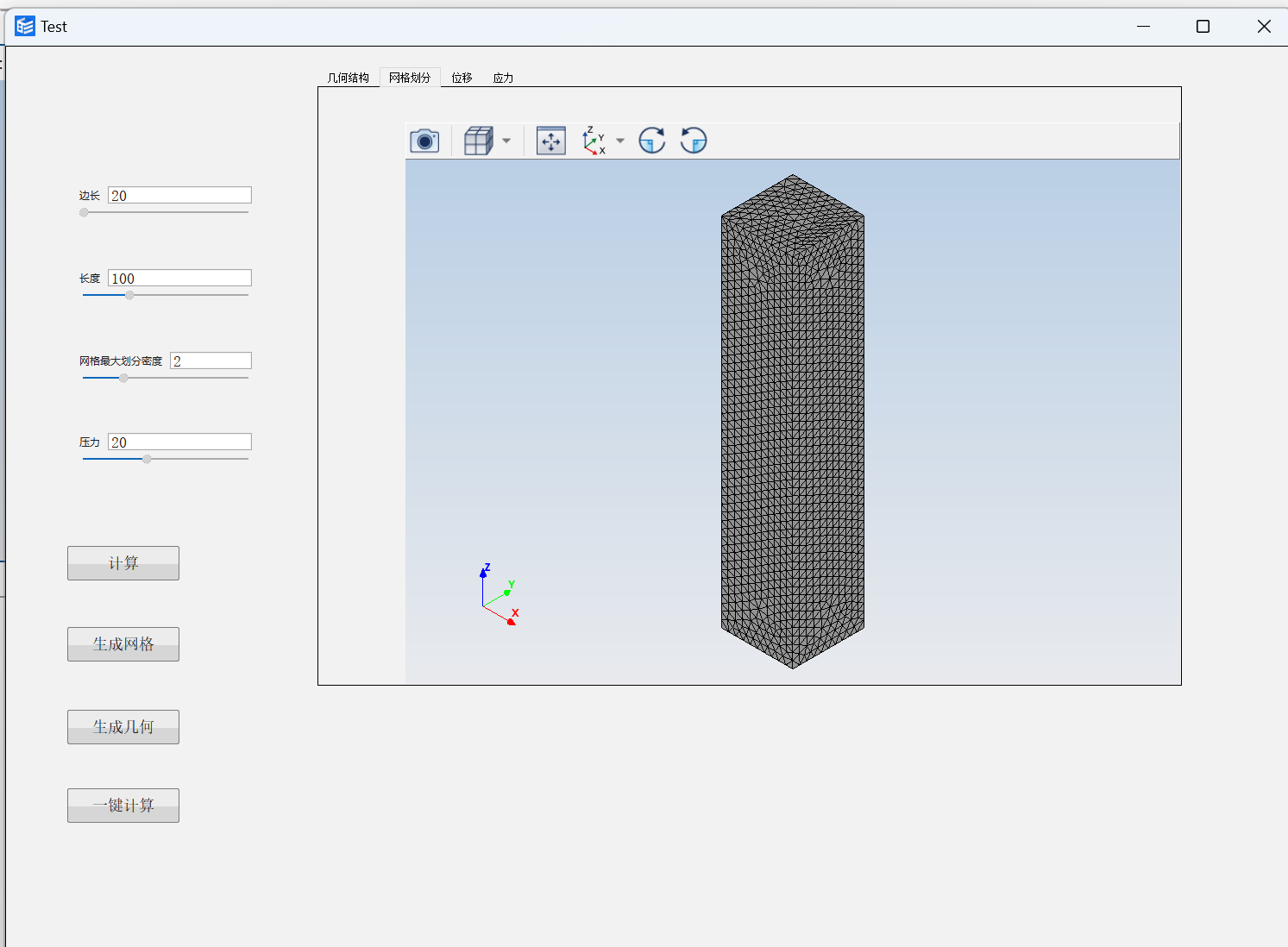Expand the axis orientation dropdown arrow
Image resolution: width=1288 pixels, height=947 pixels.
(620, 141)
